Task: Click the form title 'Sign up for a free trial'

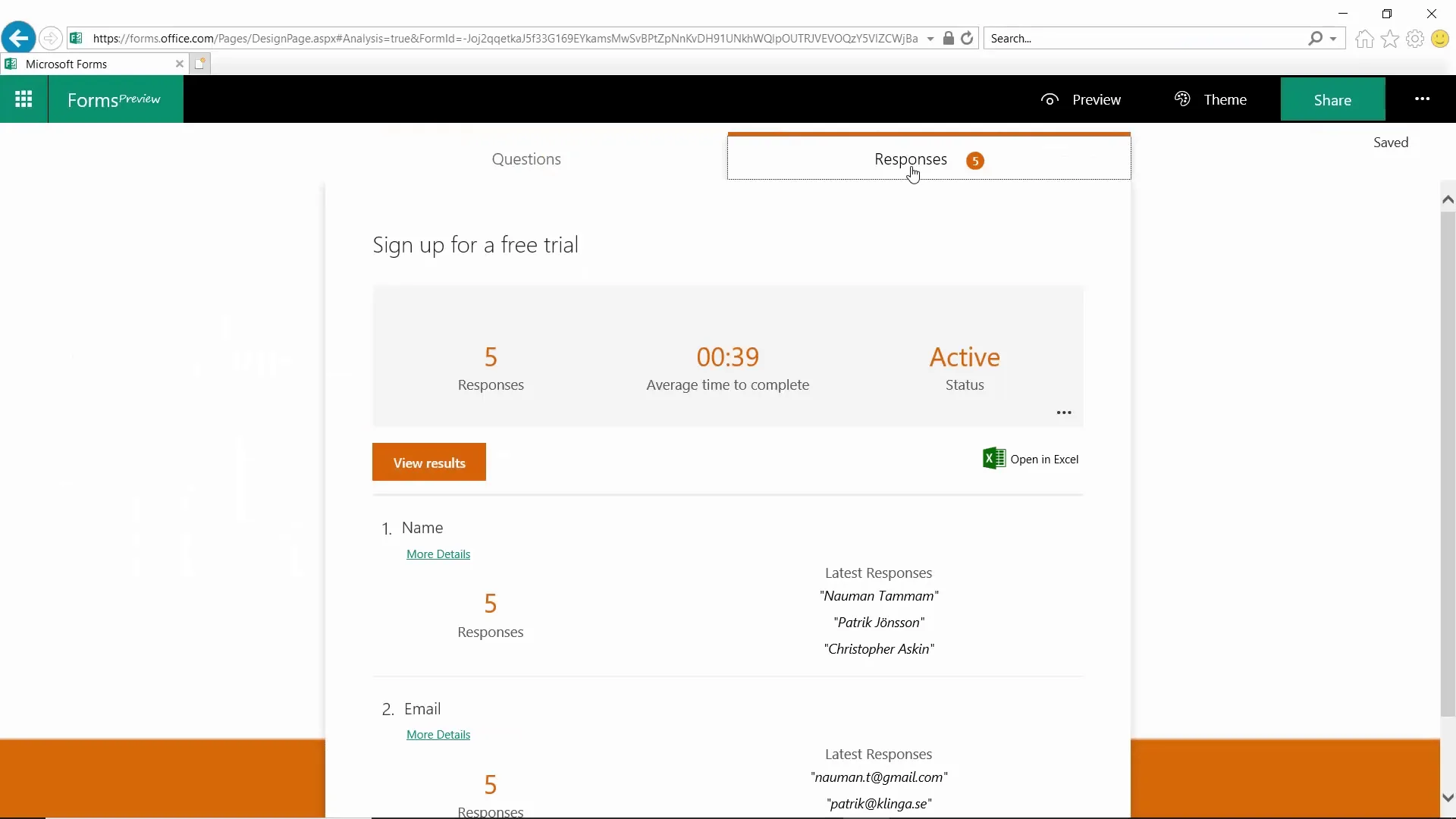Action: (x=475, y=245)
